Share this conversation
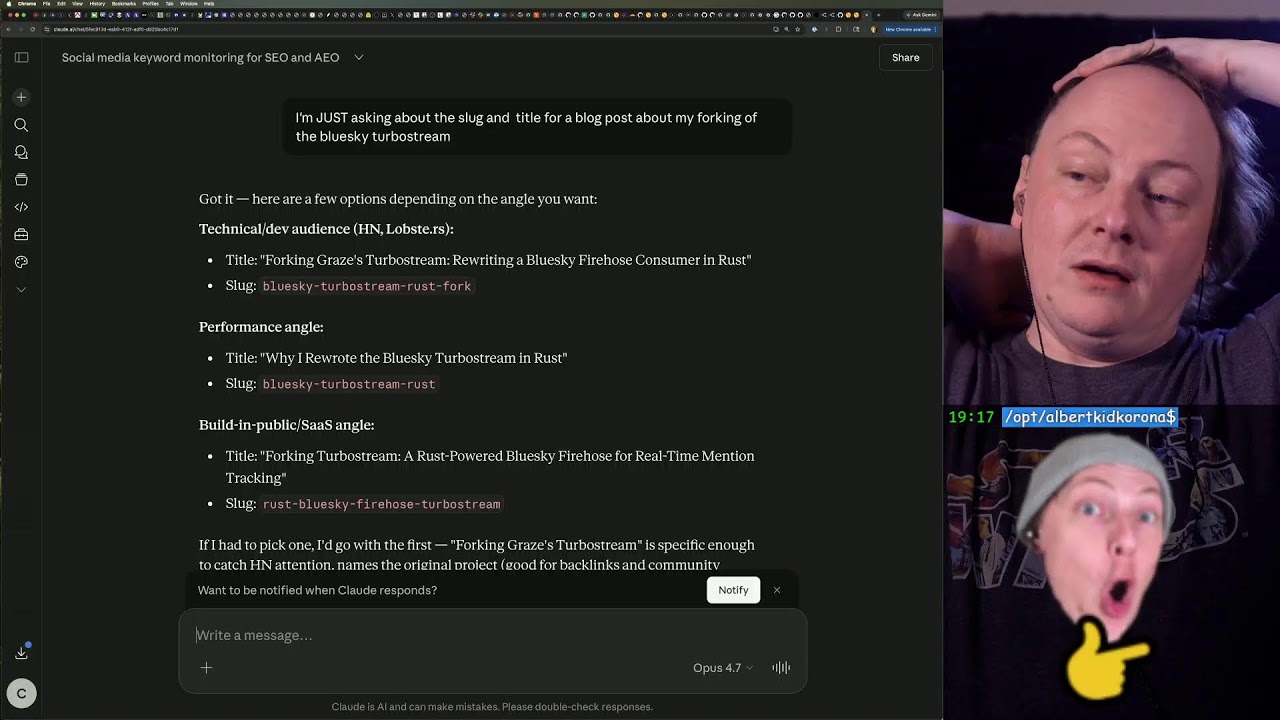Viewport: 1280px width, 720px height. (905, 58)
